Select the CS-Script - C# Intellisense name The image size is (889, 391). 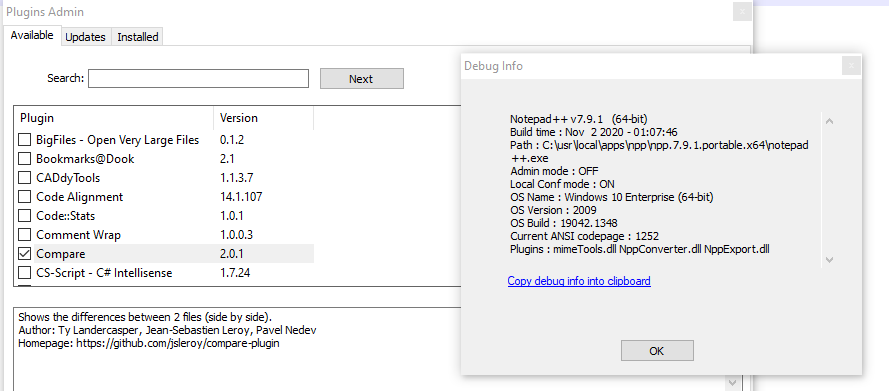104,273
